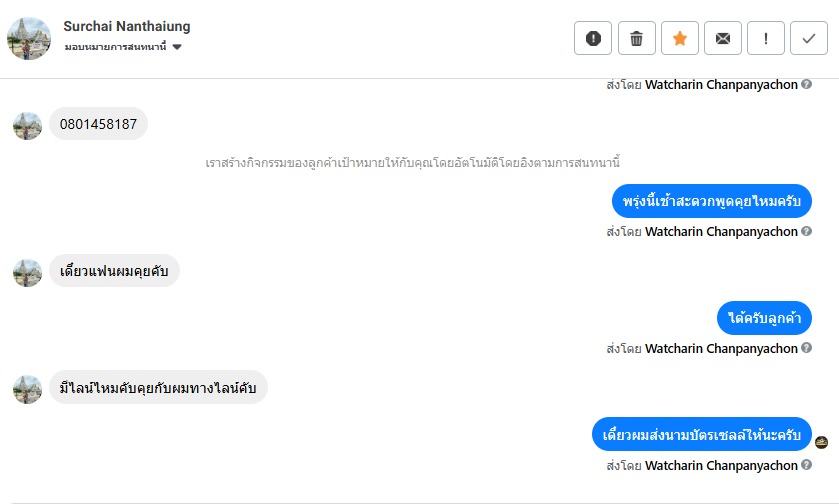839x504 pixels.
Task: Click customer avatar beside the phone number
Action: point(27,126)
